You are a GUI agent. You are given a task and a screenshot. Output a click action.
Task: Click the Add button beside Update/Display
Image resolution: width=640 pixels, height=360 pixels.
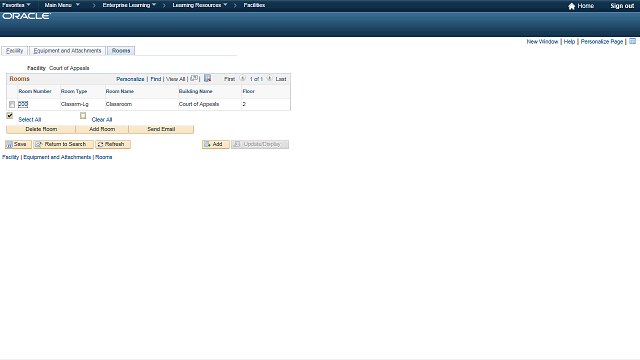coord(216,144)
